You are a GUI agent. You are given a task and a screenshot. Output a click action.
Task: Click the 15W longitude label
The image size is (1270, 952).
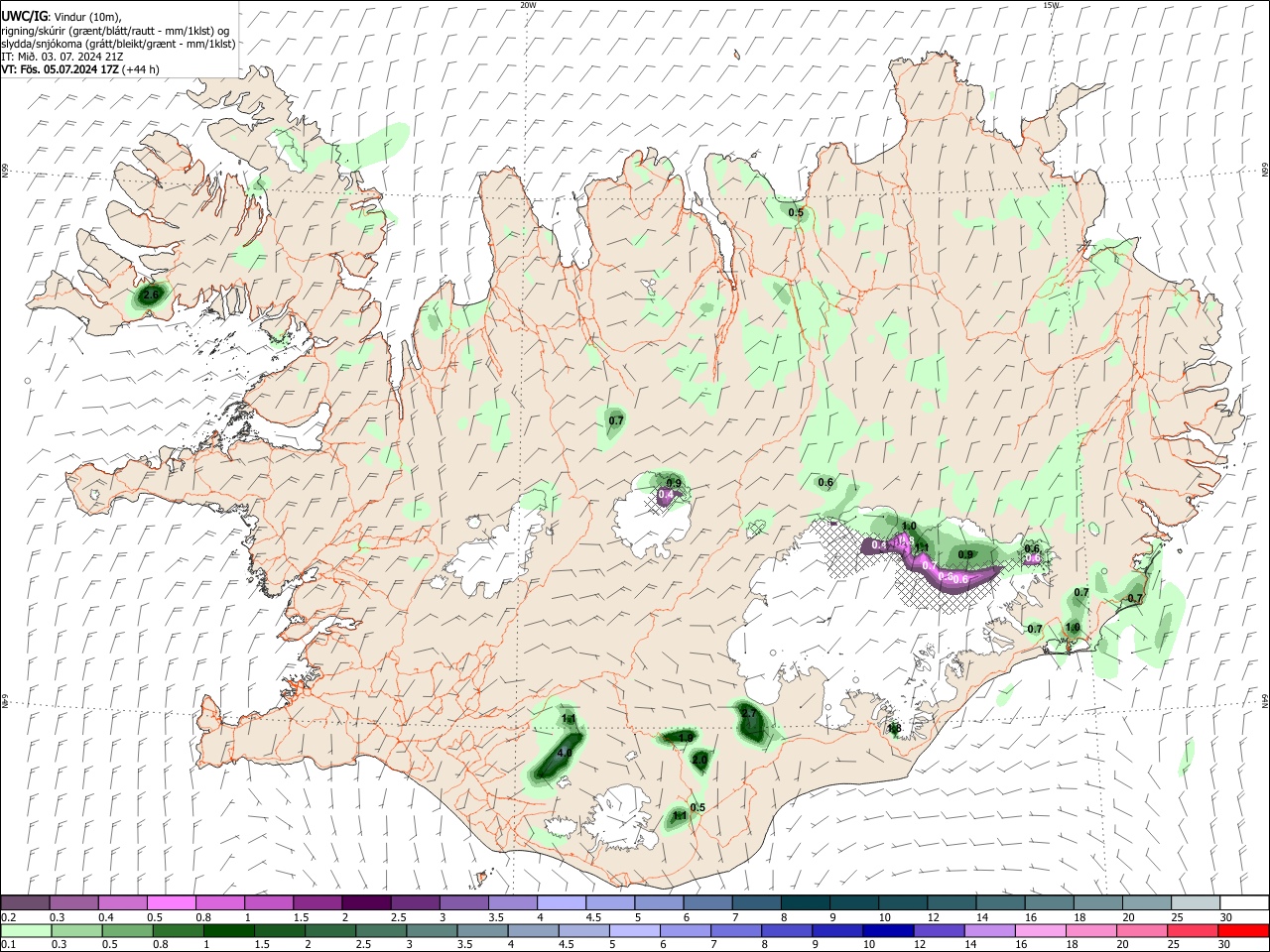tap(1051, 5)
